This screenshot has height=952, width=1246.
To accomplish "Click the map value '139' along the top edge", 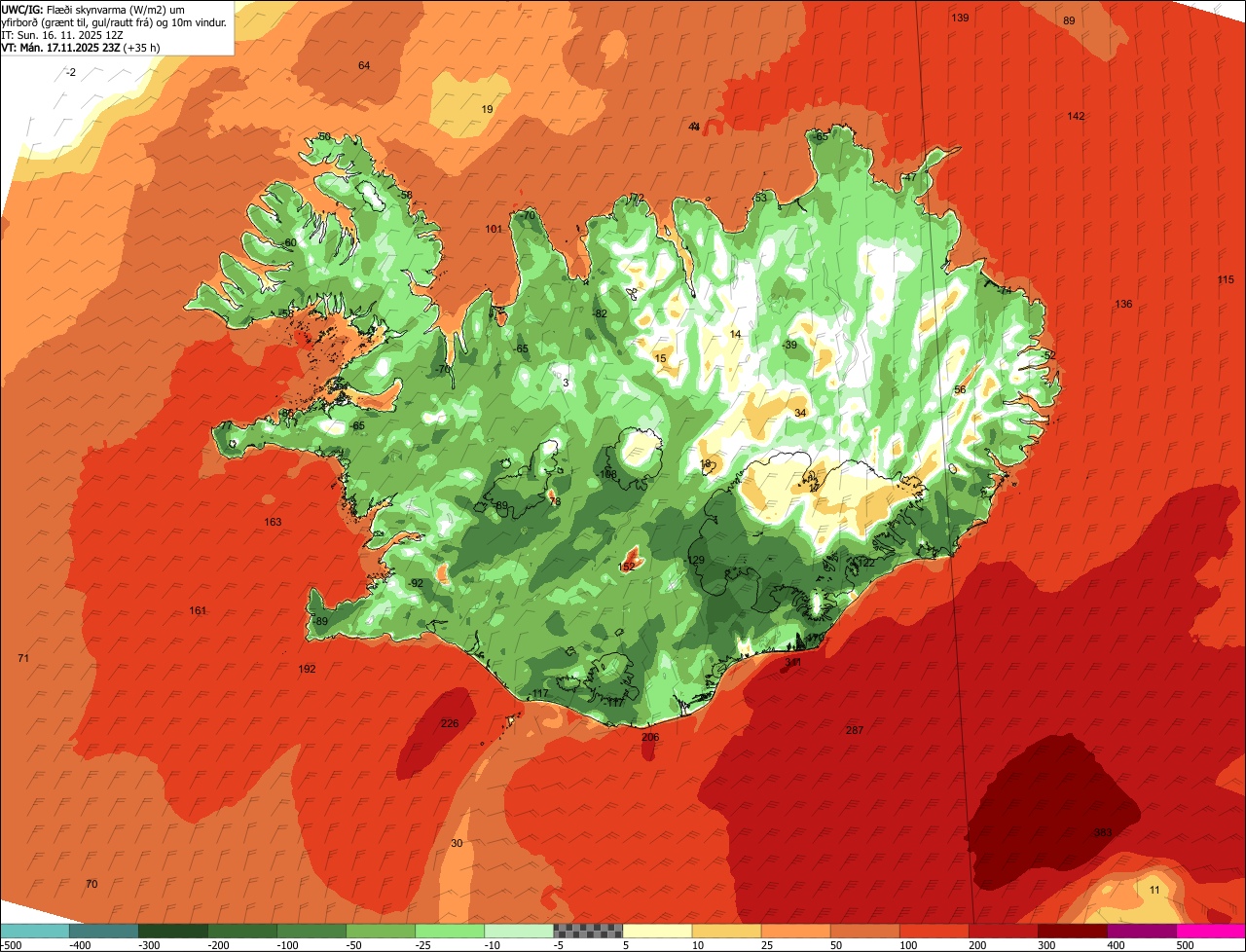I will click(960, 18).
